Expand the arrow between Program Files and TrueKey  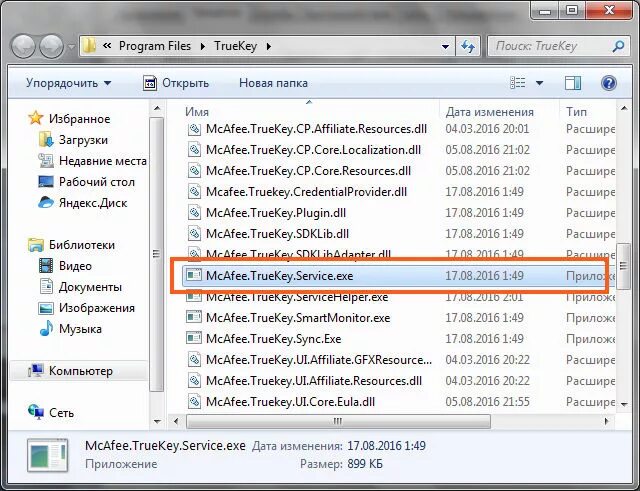tap(202, 47)
